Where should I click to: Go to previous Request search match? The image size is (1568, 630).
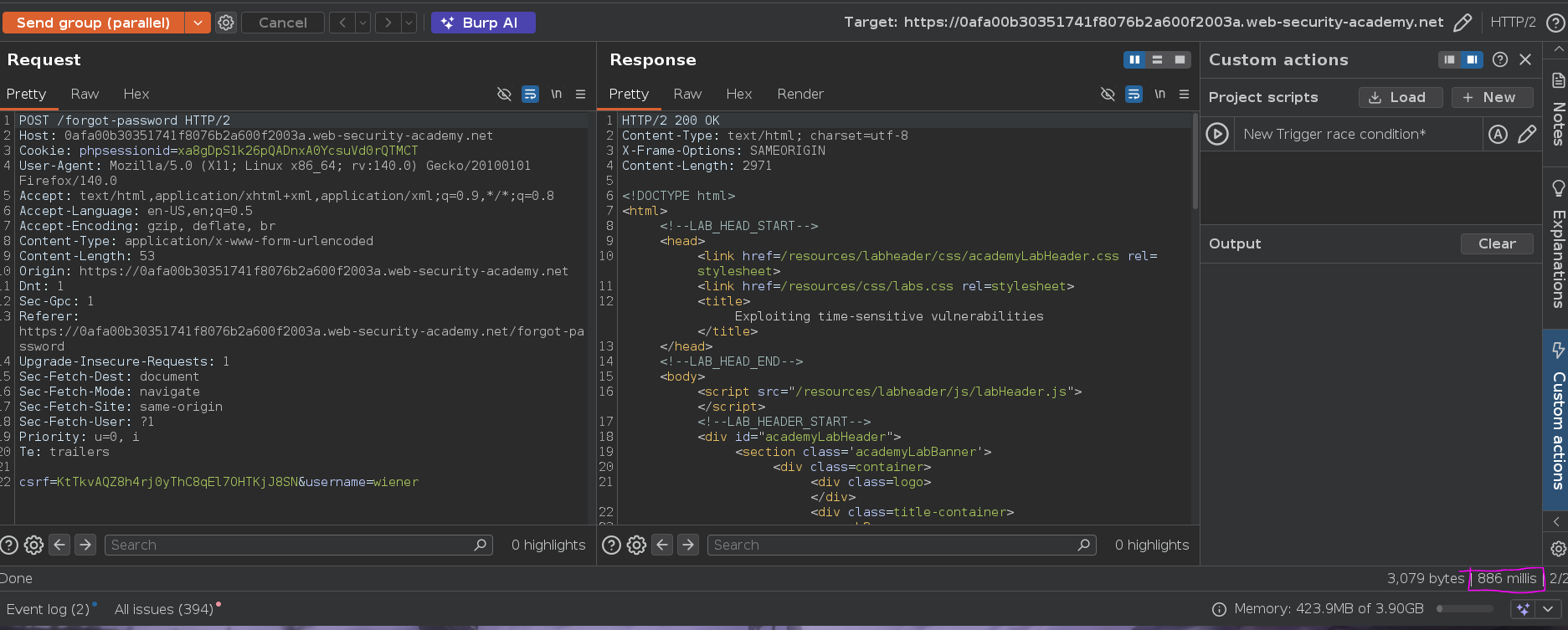[x=59, y=545]
